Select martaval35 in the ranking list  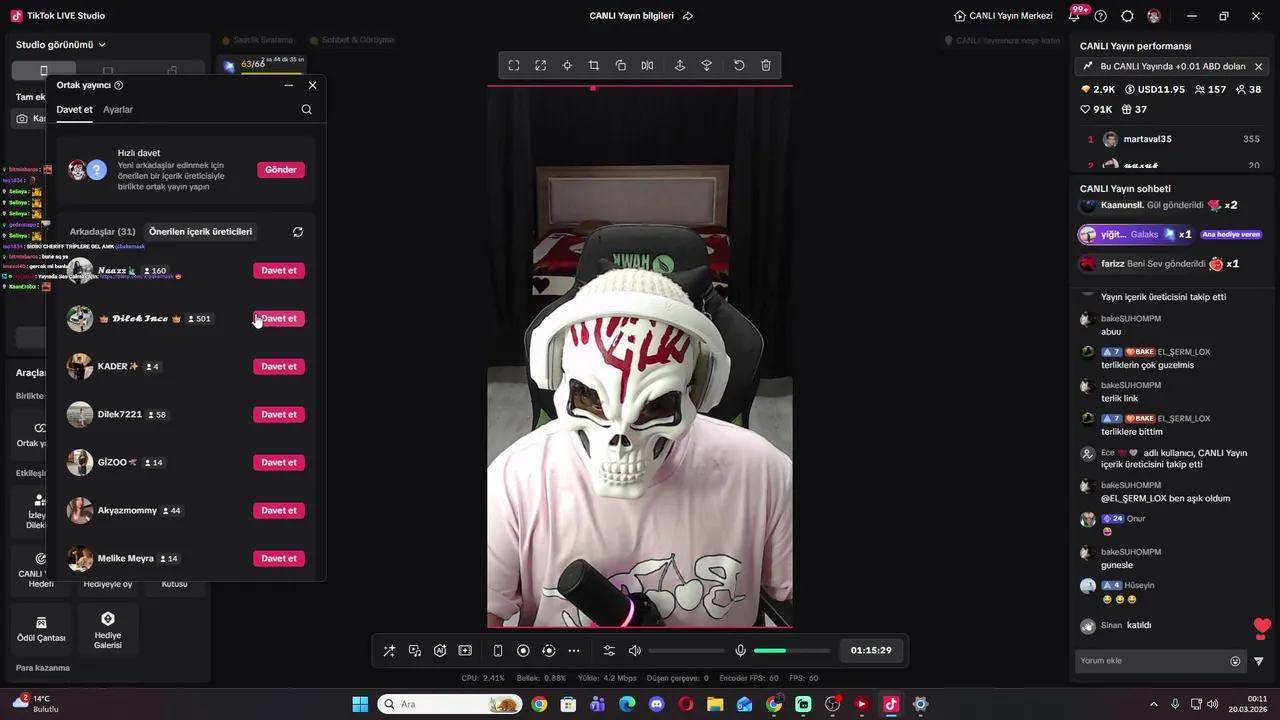click(1174, 140)
